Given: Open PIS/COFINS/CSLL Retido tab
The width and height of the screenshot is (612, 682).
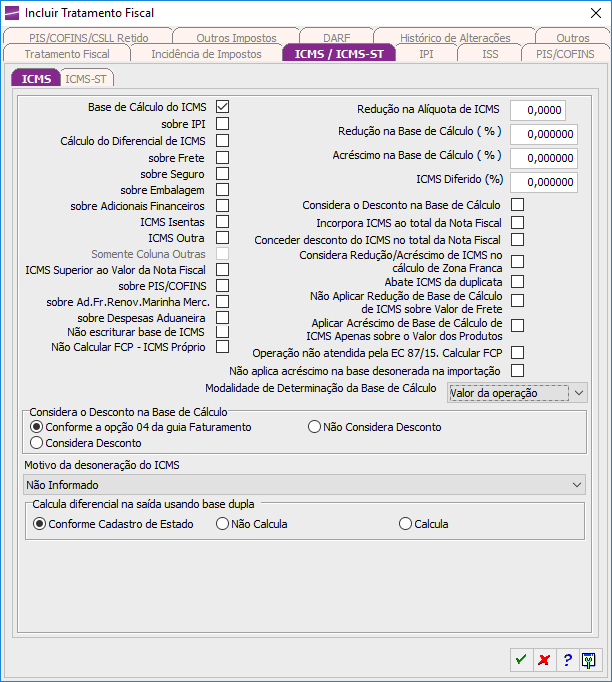Looking at the screenshot, I should tap(88, 37).
